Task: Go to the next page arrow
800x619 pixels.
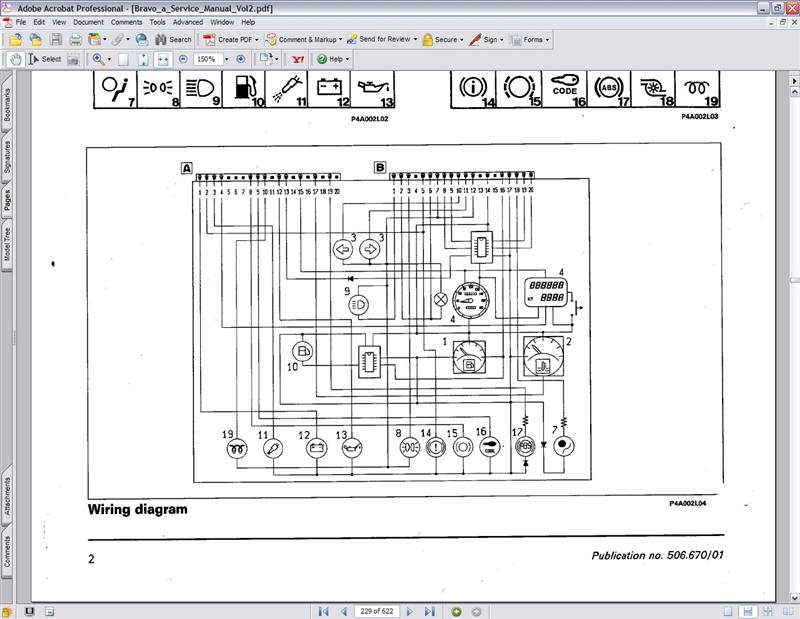Action: (408, 611)
